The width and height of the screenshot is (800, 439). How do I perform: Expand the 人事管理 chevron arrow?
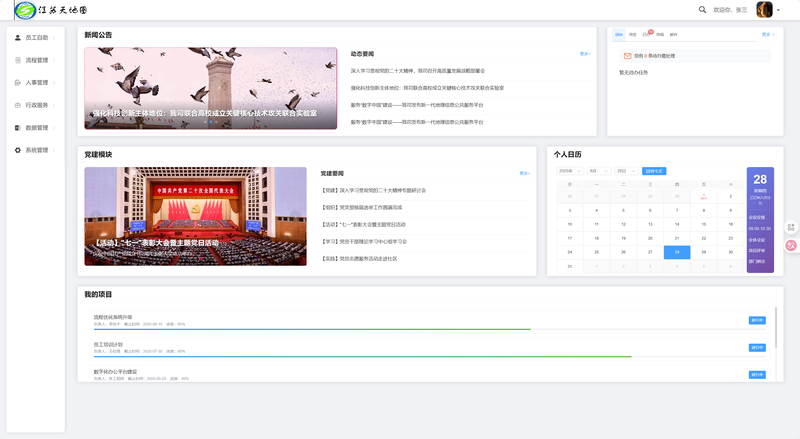(54, 83)
